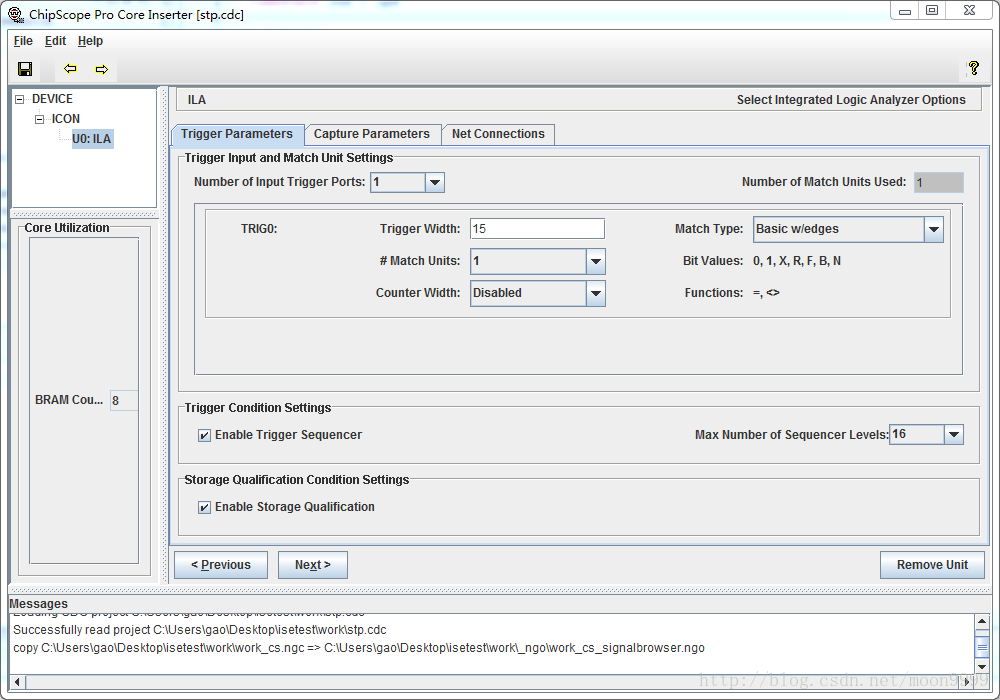Switch to the Net Connections tab
Viewport: 1000px width, 700px height.
(498, 134)
